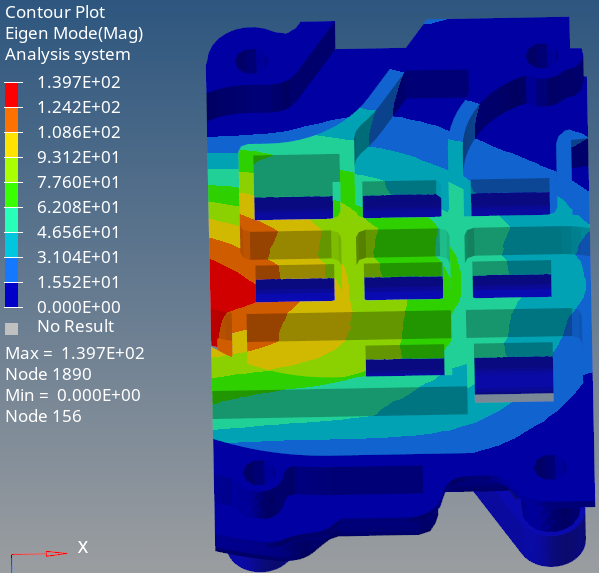Click the bottom-right mounting hole of model
This screenshot has height=573, width=599.
(550, 467)
